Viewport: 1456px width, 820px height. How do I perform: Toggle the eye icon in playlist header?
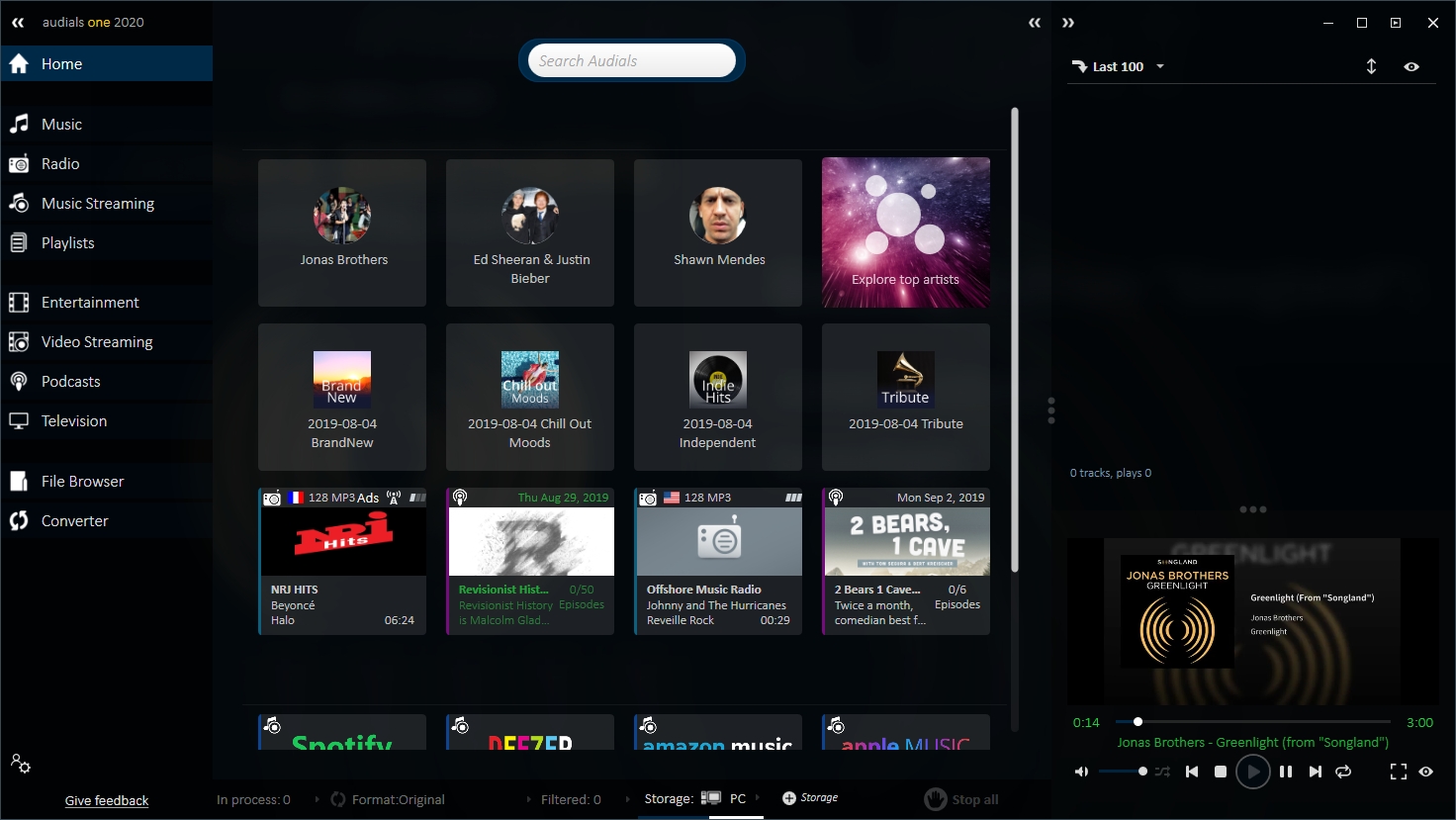click(1411, 66)
